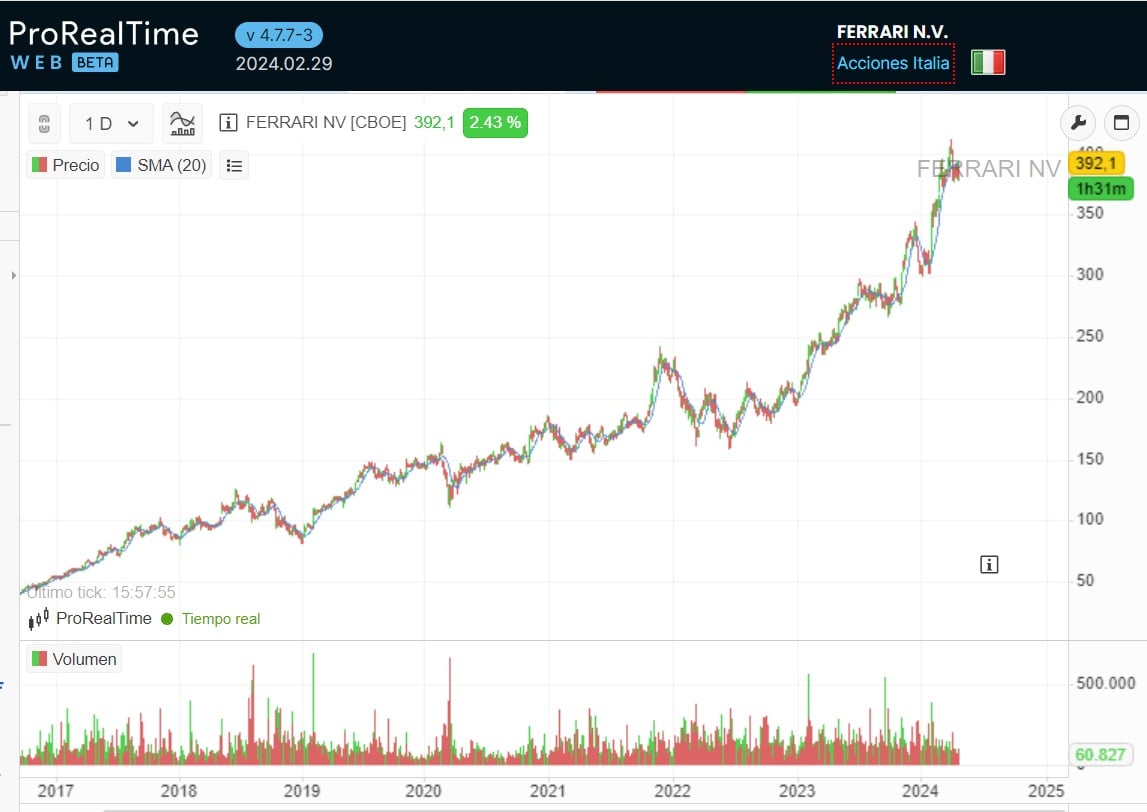Click the window layout icon top right

(x=1121, y=123)
